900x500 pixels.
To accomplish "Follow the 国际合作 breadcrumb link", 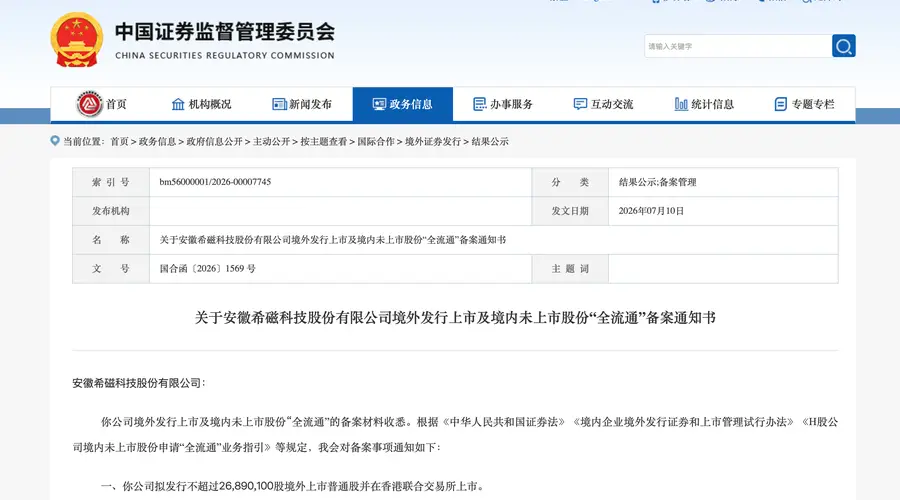I will [x=376, y=142].
